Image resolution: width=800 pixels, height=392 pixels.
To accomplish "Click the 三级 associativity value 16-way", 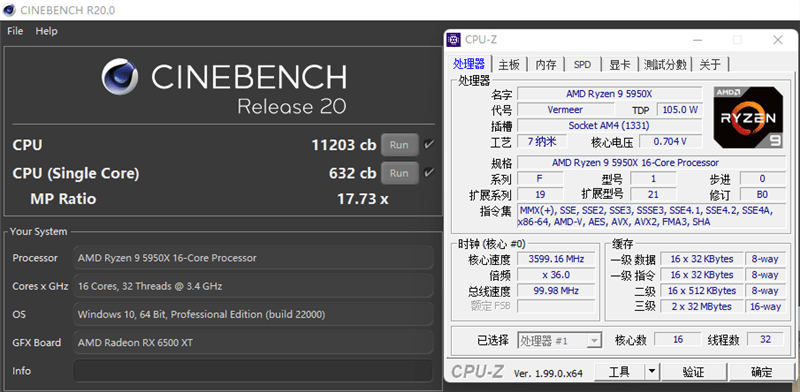I will [765, 306].
